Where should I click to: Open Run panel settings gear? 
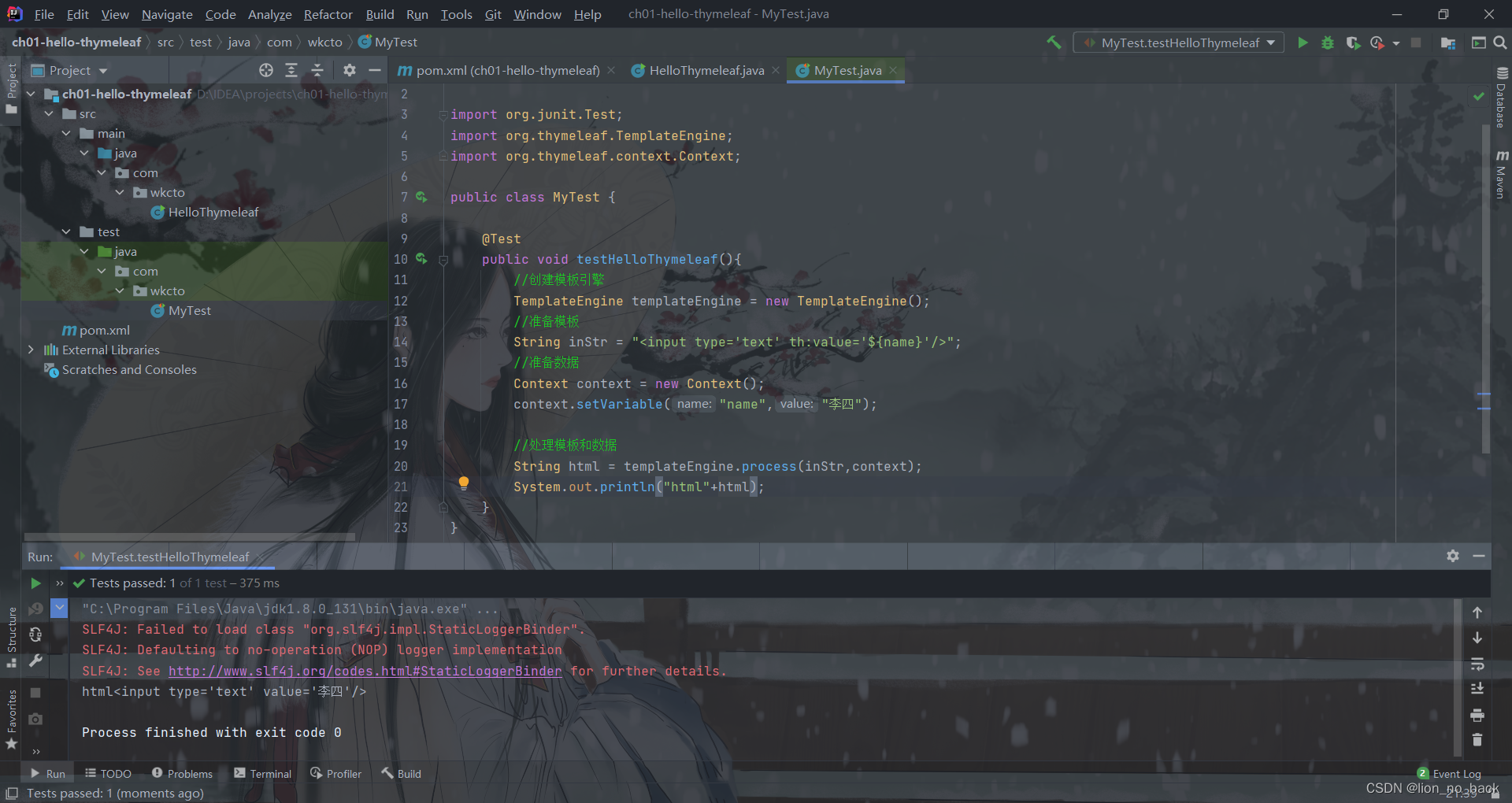[1453, 556]
